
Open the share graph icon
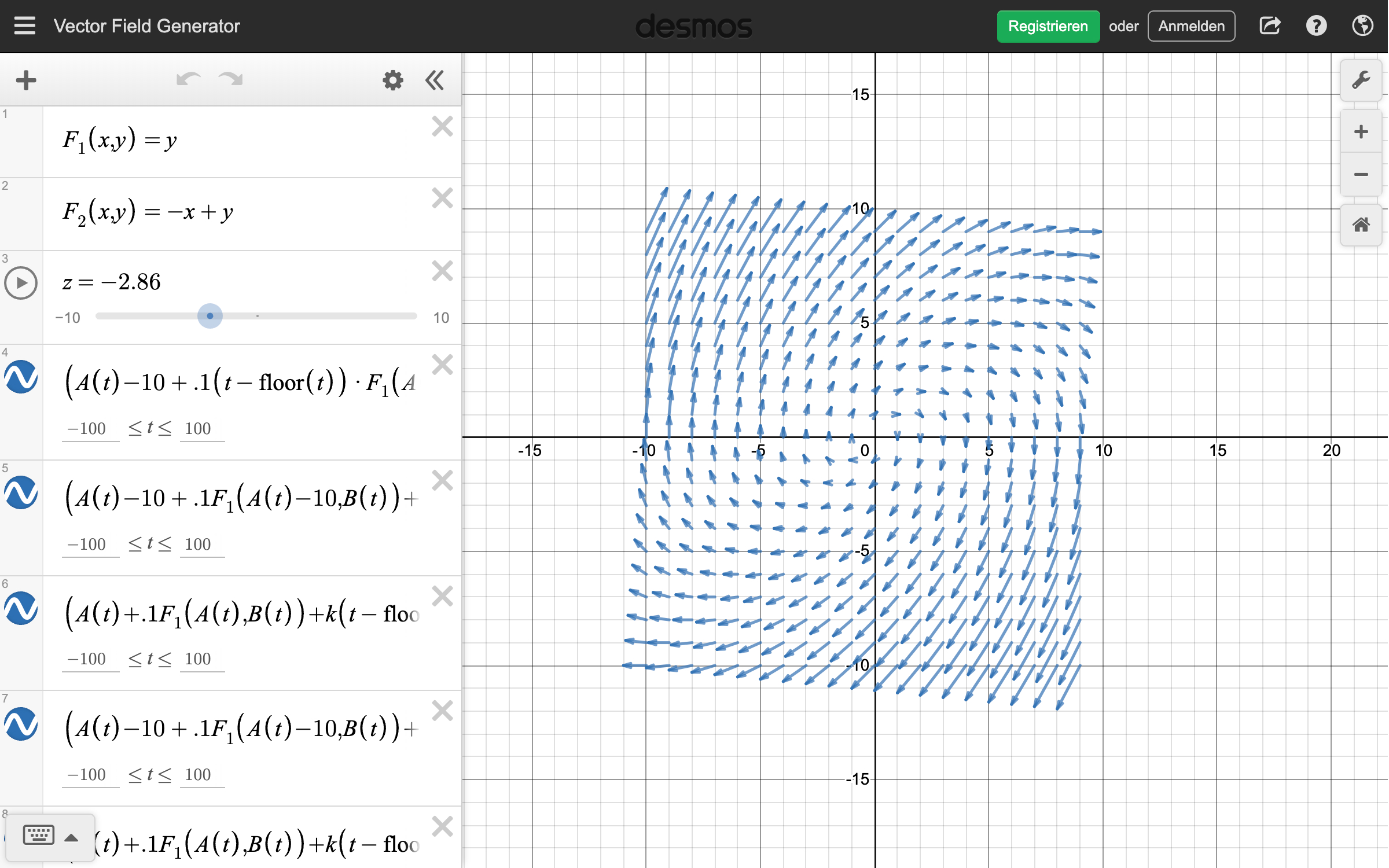[1270, 26]
